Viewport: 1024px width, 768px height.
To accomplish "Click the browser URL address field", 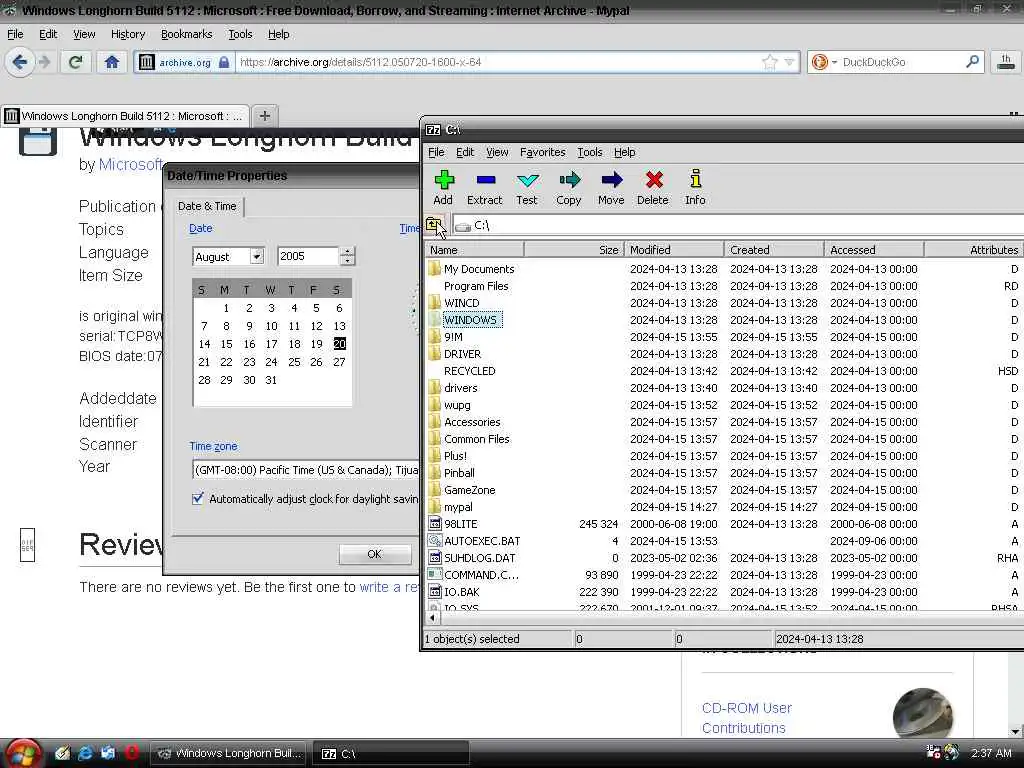I will 496,63.
